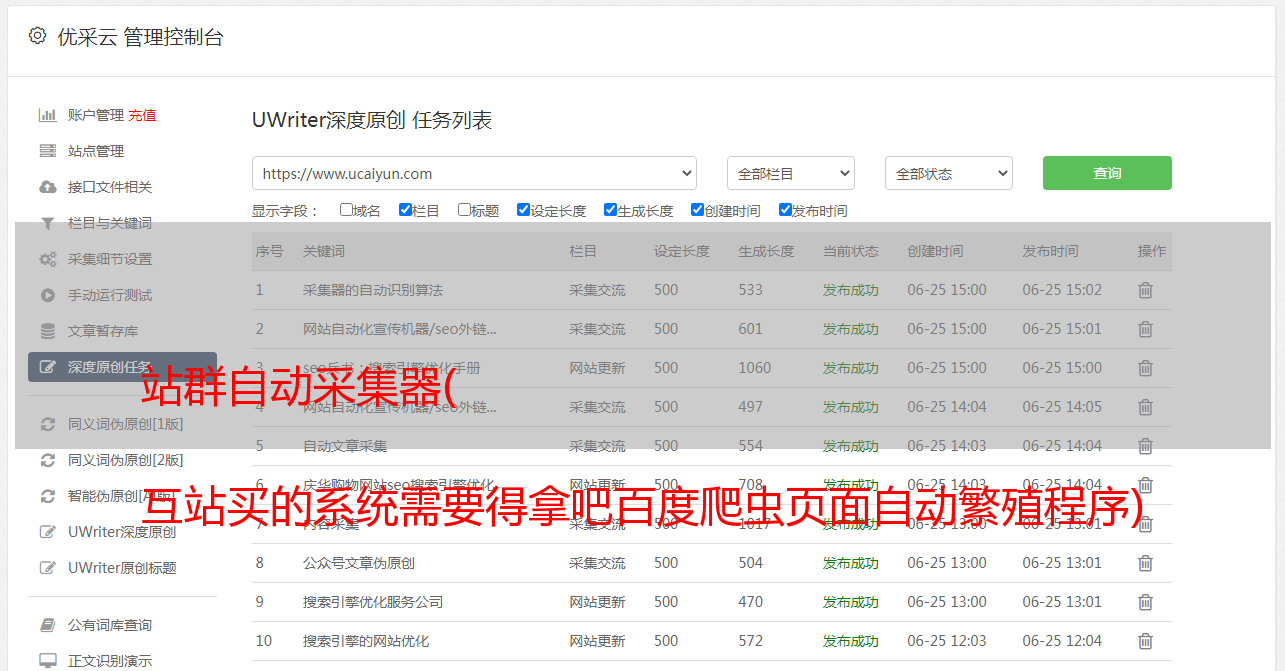Delete row 9 搜索引擎优化服务公司
Screen dimensions: 1285x671
coord(1145,602)
